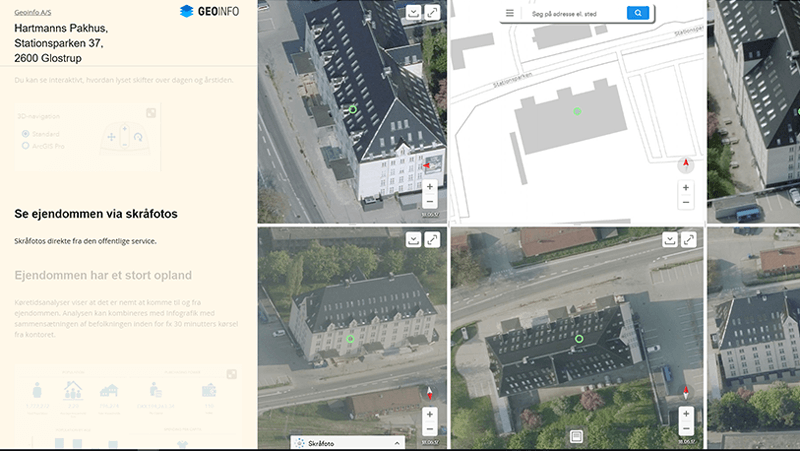Reset map orientation with the compass
This screenshot has width=800, height=451.
pyautogui.click(x=686, y=164)
